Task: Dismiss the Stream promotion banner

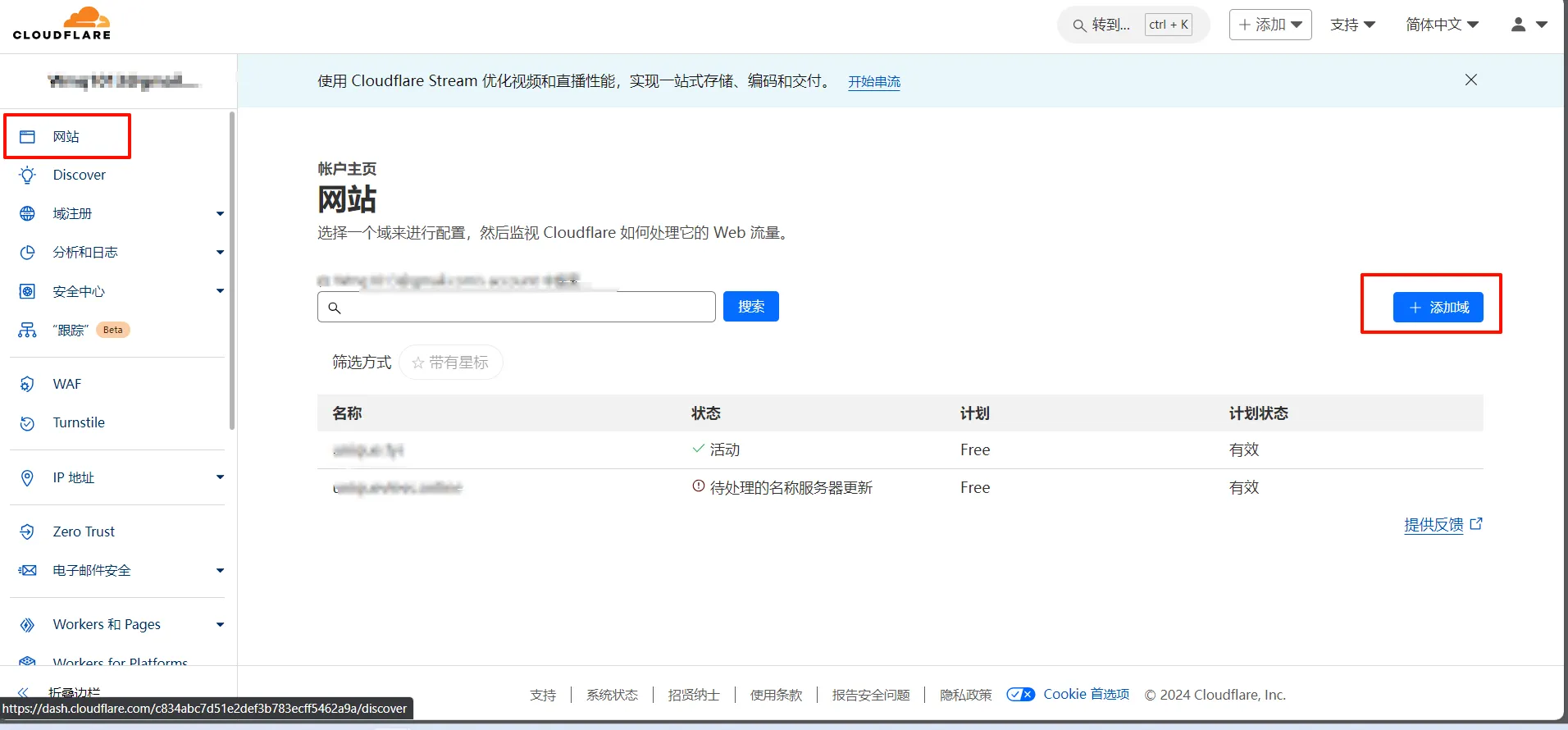Action: coord(1470,80)
